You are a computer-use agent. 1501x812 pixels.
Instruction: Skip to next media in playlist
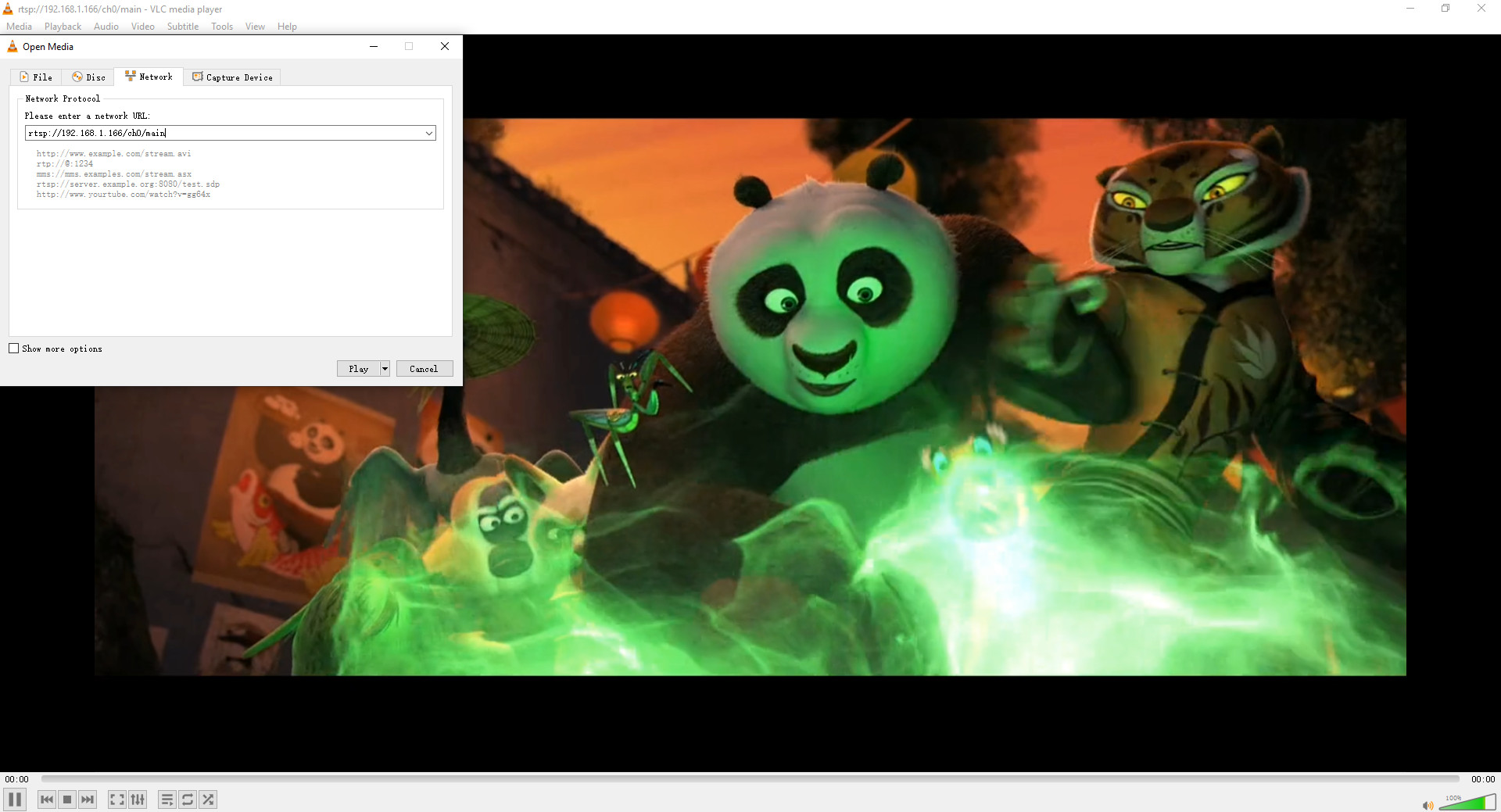(x=88, y=799)
